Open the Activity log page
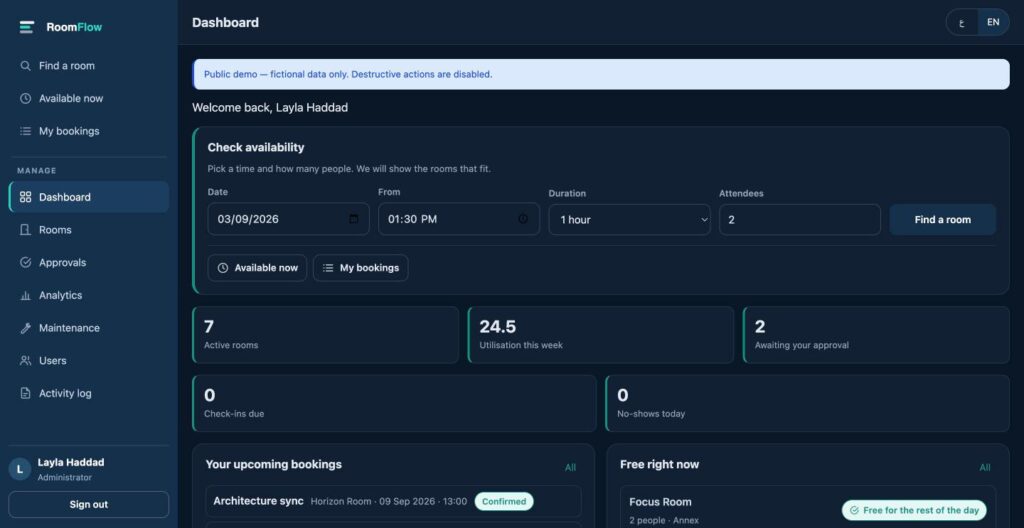Viewport: 1024px width, 528px height. 89,393
